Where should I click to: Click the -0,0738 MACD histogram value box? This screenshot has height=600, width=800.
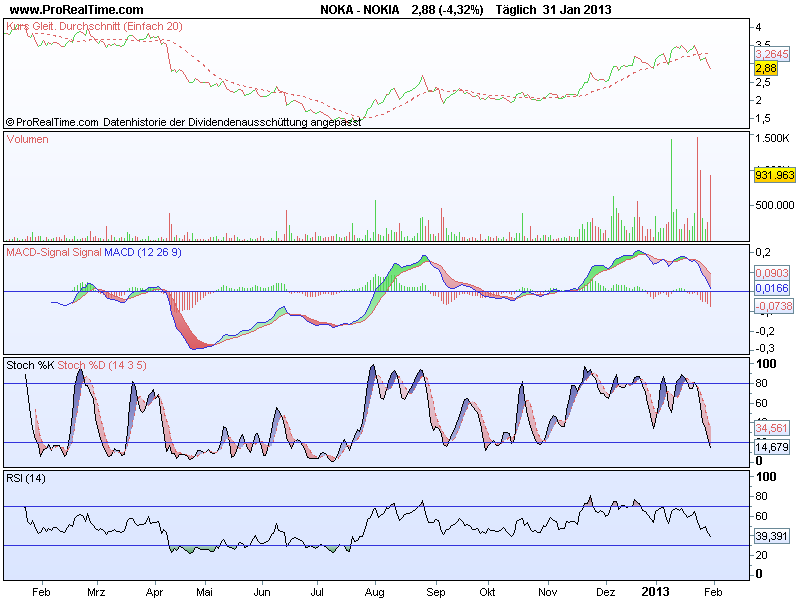click(x=773, y=306)
